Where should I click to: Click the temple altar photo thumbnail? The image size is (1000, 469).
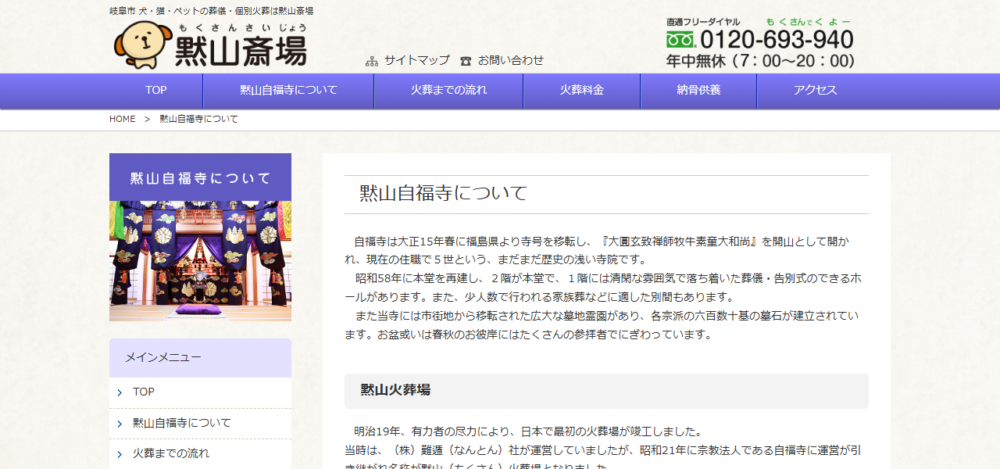(x=200, y=261)
